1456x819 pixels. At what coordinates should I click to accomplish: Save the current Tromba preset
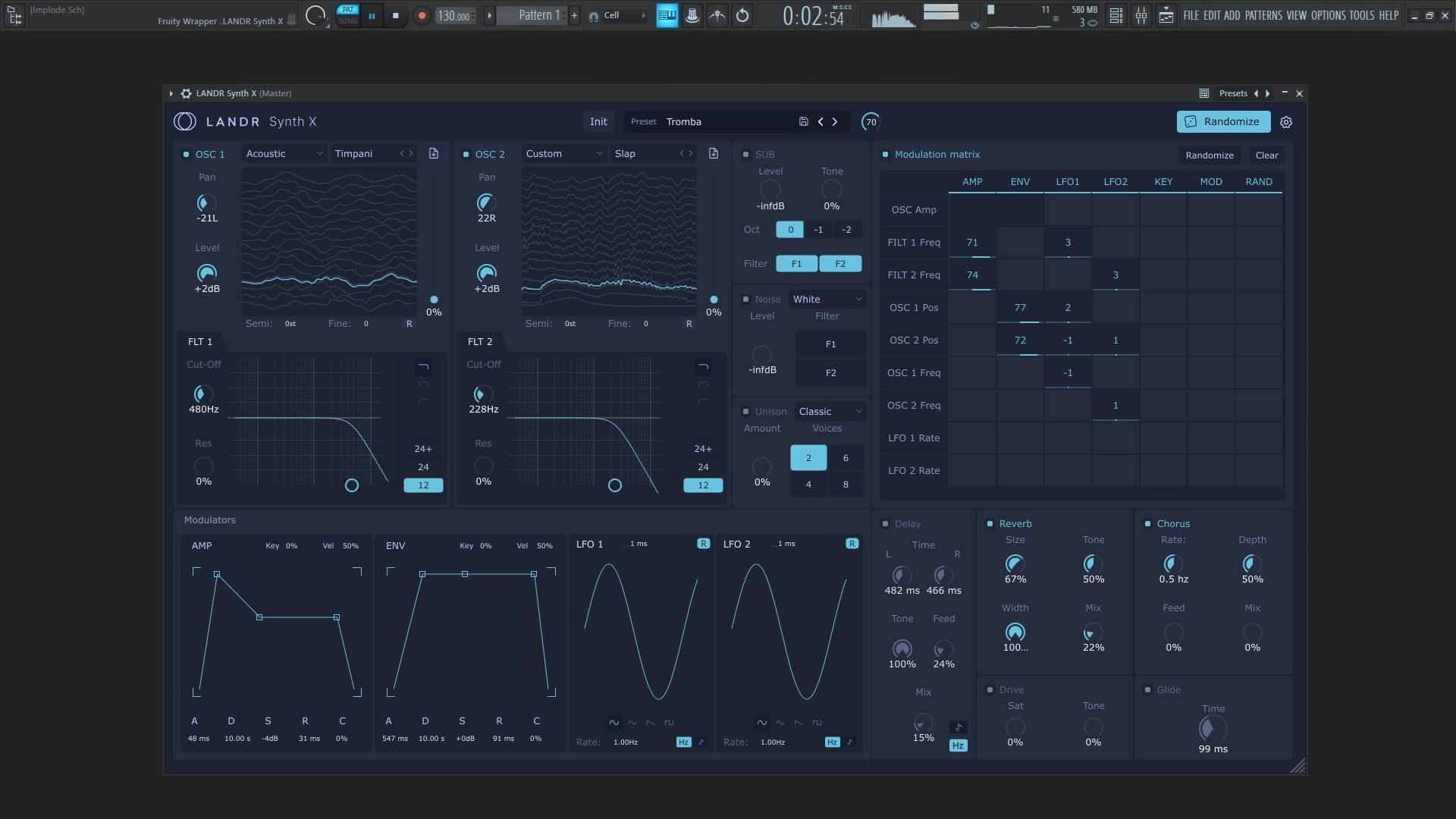click(803, 121)
